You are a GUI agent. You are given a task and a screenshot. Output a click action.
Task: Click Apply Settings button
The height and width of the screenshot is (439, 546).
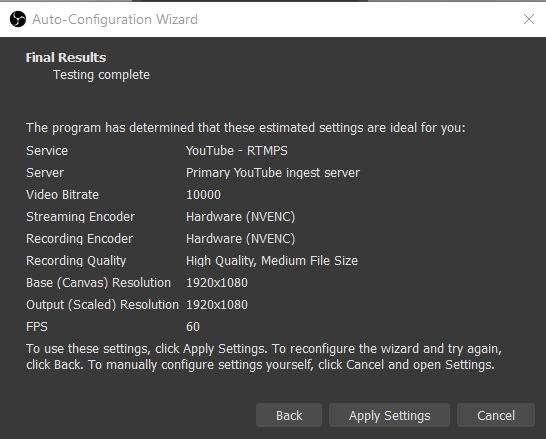click(389, 415)
